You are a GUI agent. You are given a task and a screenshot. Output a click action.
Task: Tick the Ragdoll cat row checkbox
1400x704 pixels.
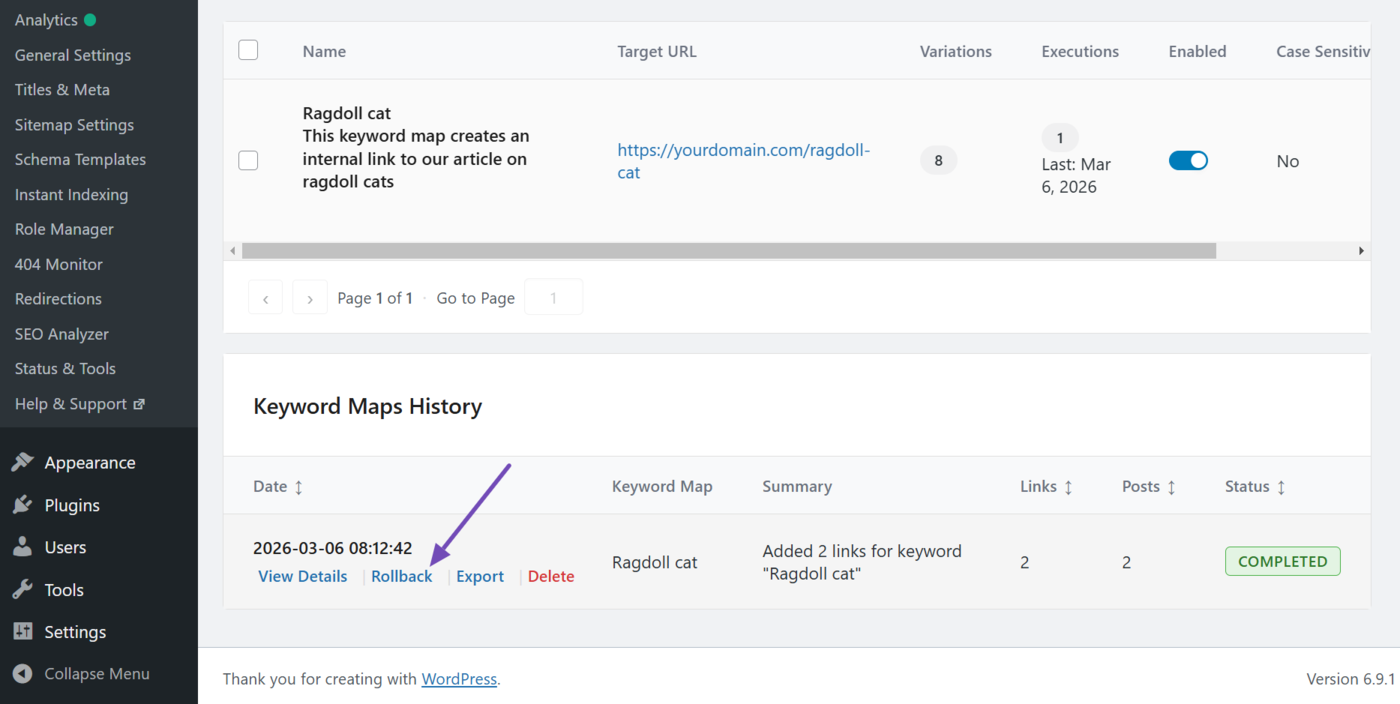(x=248, y=160)
